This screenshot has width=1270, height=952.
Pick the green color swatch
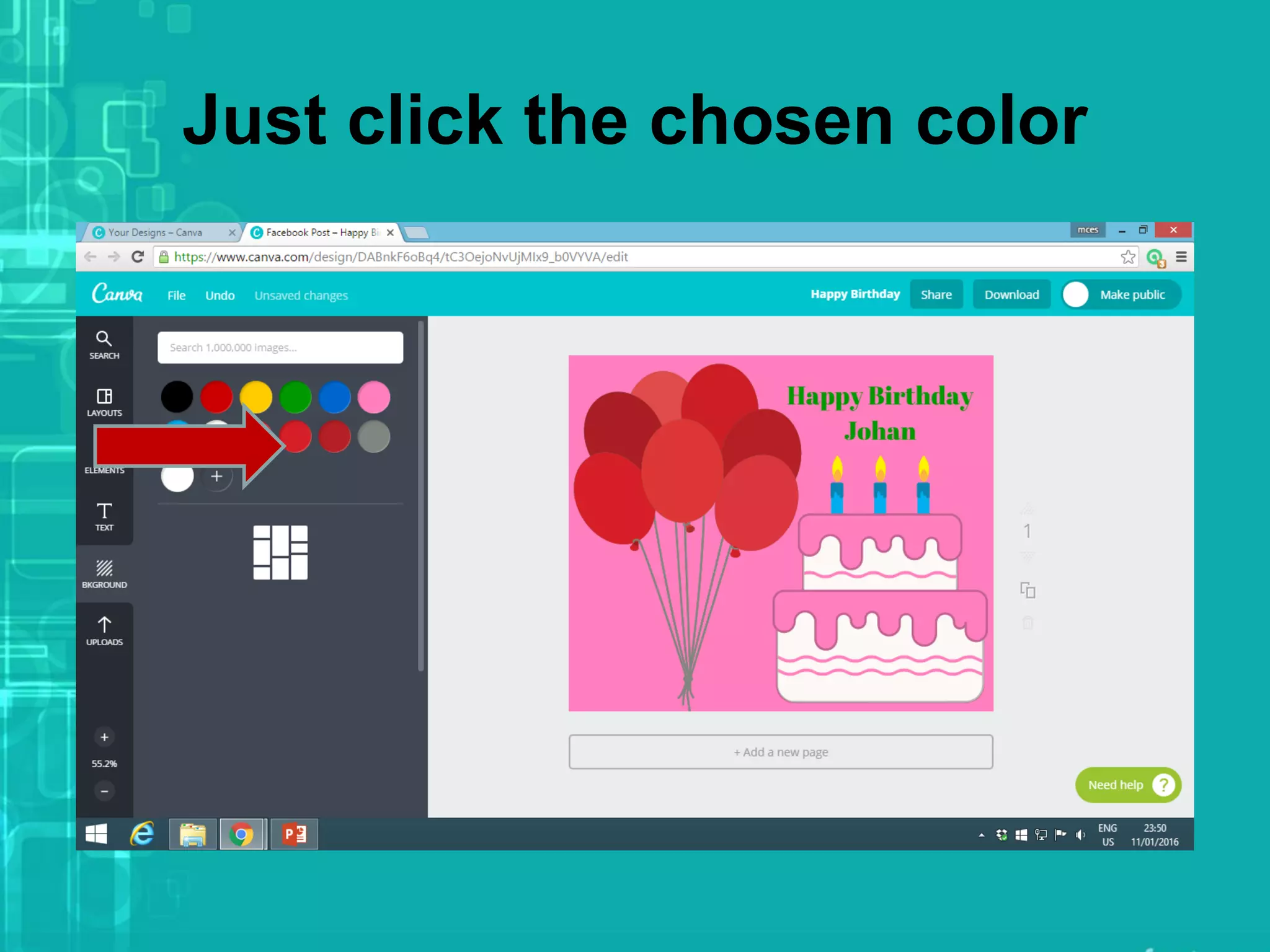tap(295, 397)
